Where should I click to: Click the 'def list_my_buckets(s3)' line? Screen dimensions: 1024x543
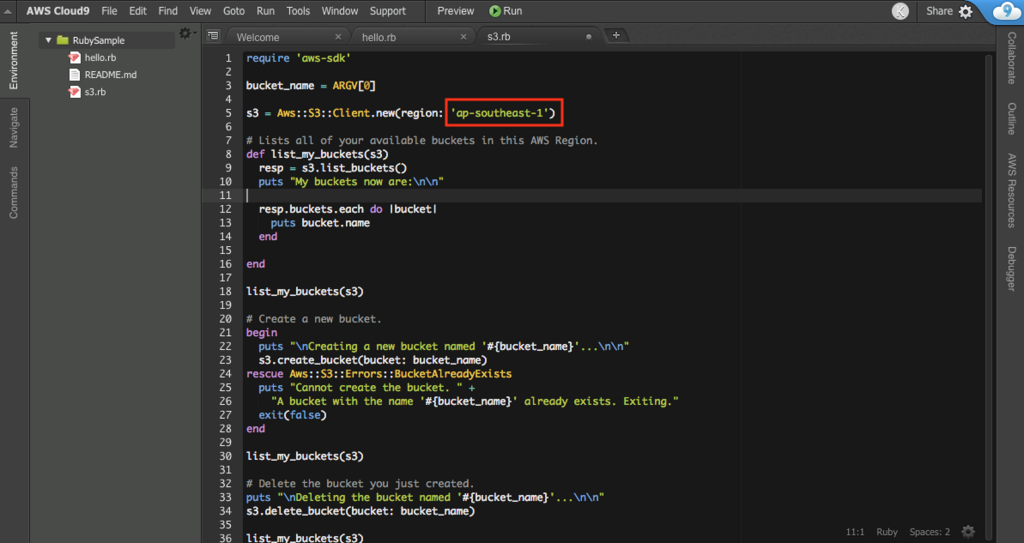pyautogui.click(x=317, y=154)
